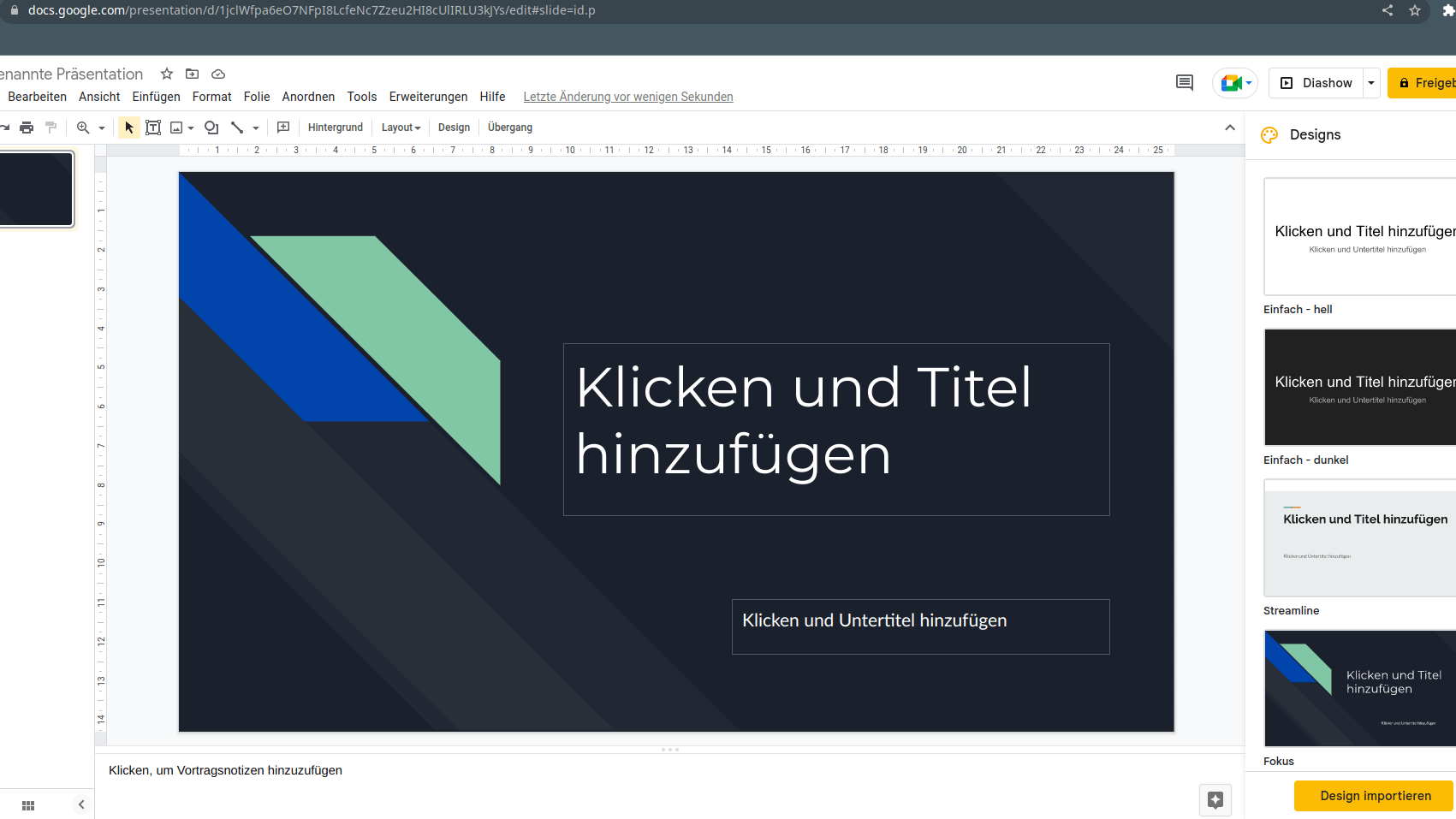The image size is (1456, 819).
Task: Click the Freigeben share button
Action: (x=1423, y=83)
